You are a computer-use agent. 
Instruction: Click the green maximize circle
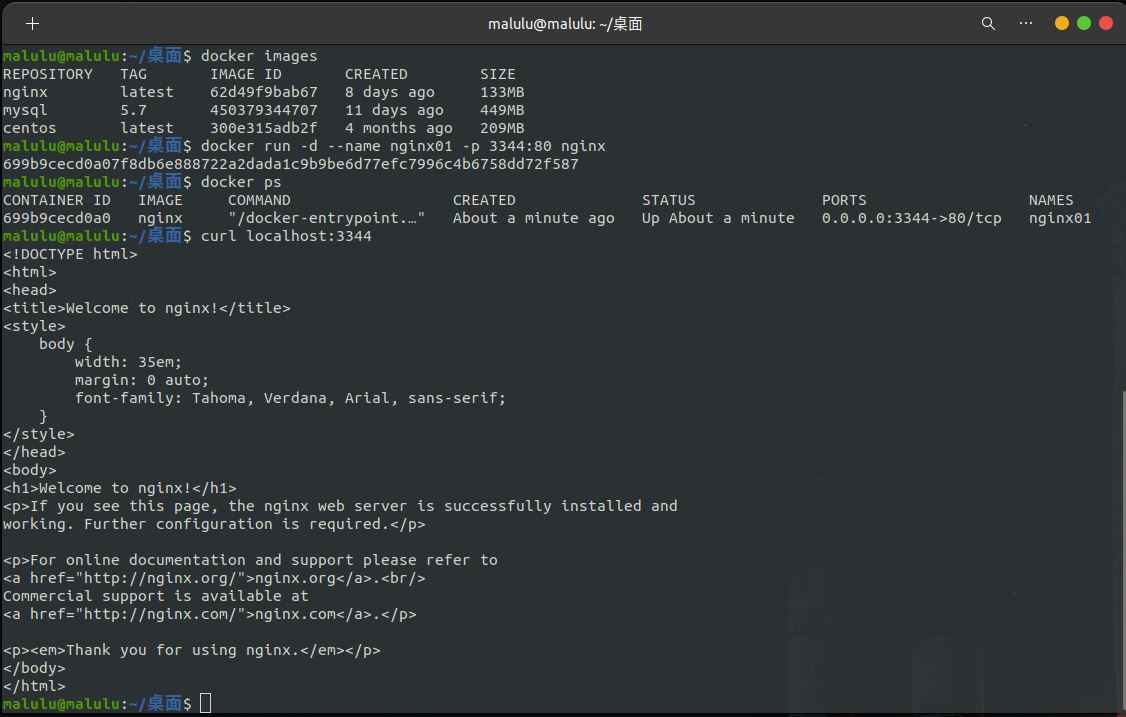[1084, 20]
